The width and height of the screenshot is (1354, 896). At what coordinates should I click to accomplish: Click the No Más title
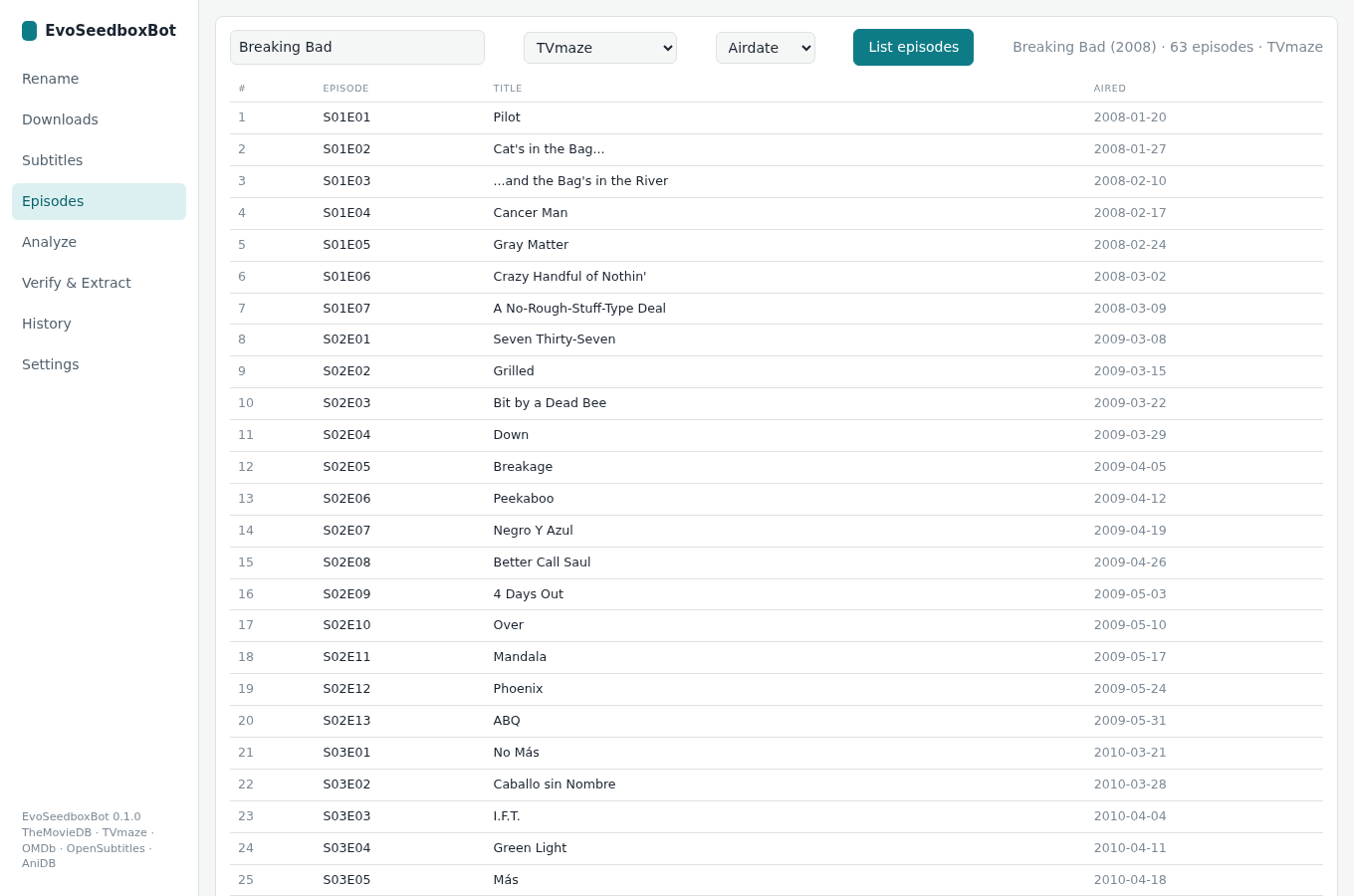516,753
